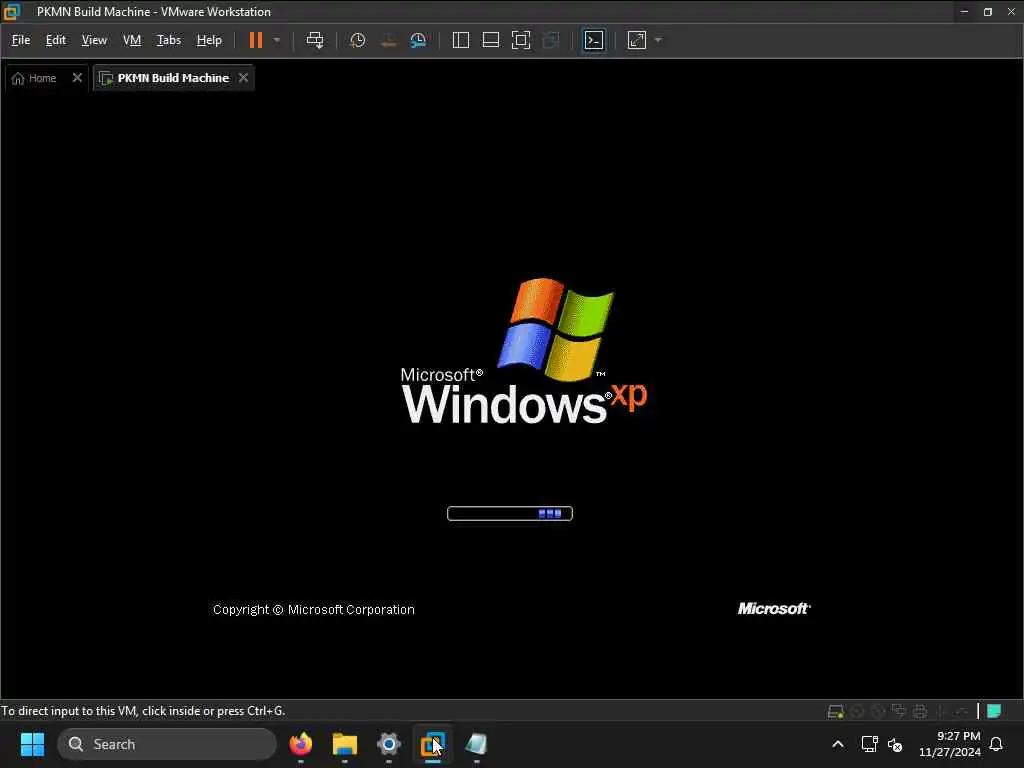The height and width of the screenshot is (768, 1024).
Task: Close the PKMN Build Machine tab
Action: pos(244,78)
